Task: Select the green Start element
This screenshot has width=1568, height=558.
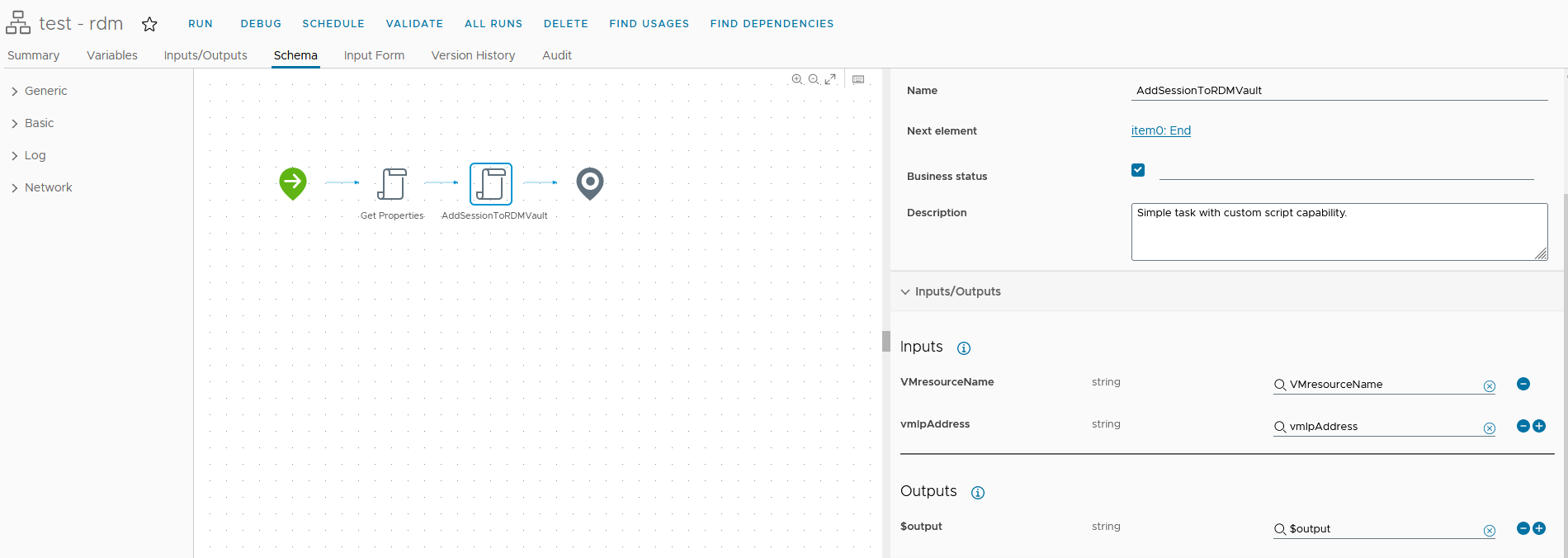Action: pyautogui.click(x=293, y=183)
